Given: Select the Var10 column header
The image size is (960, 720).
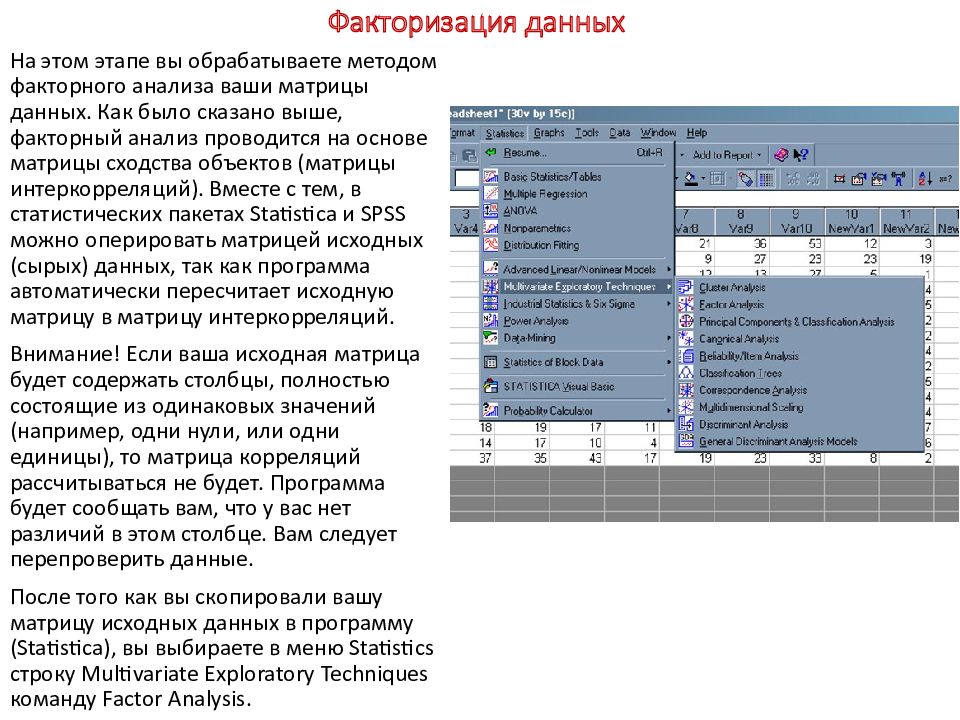Looking at the screenshot, I should click(x=797, y=222).
